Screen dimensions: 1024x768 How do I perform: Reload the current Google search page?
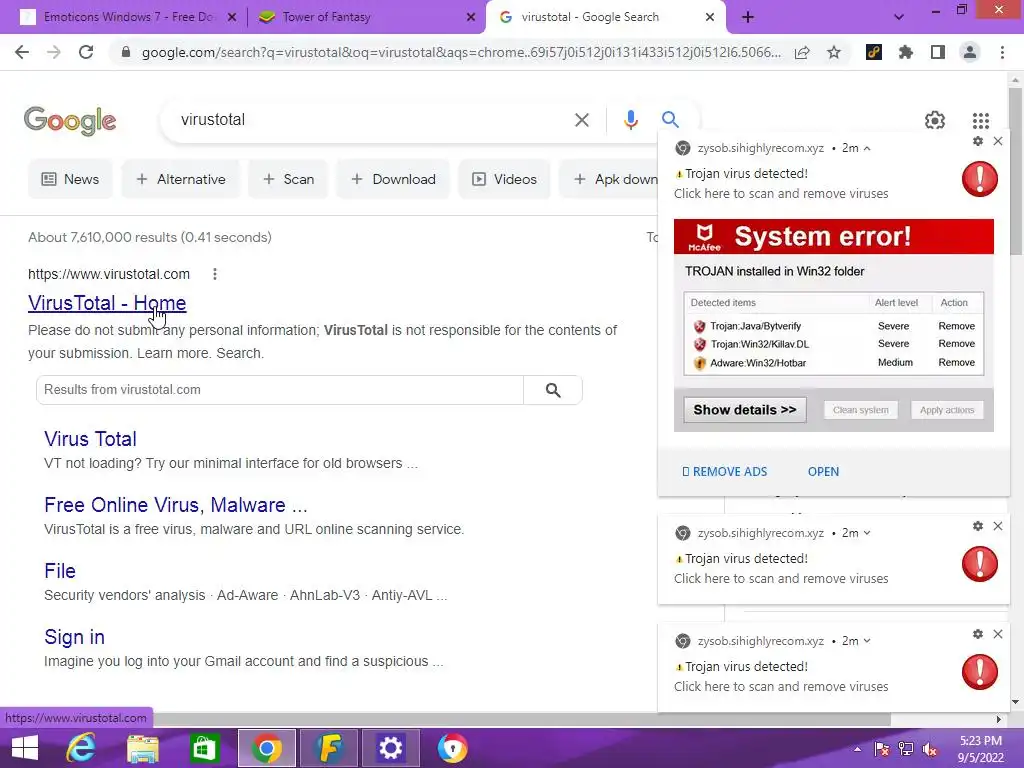click(86, 52)
